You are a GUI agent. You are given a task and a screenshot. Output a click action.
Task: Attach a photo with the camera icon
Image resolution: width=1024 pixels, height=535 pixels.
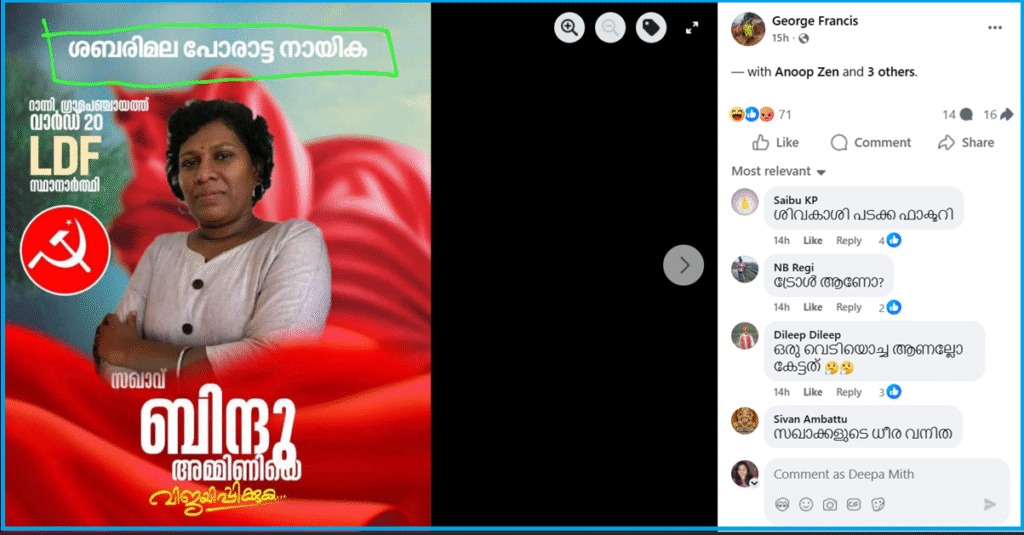click(829, 505)
